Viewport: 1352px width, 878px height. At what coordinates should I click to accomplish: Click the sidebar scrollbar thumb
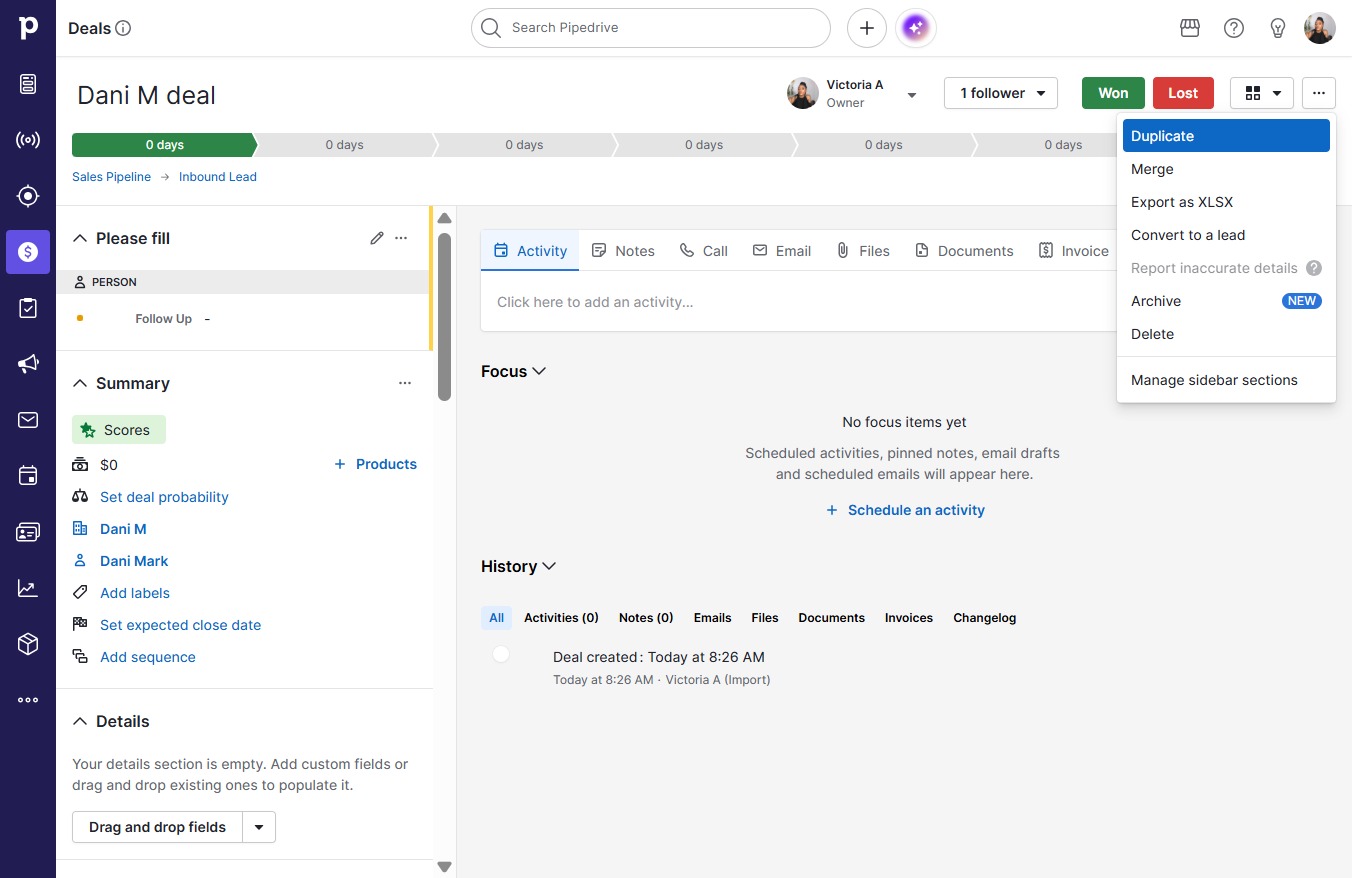coord(444,317)
